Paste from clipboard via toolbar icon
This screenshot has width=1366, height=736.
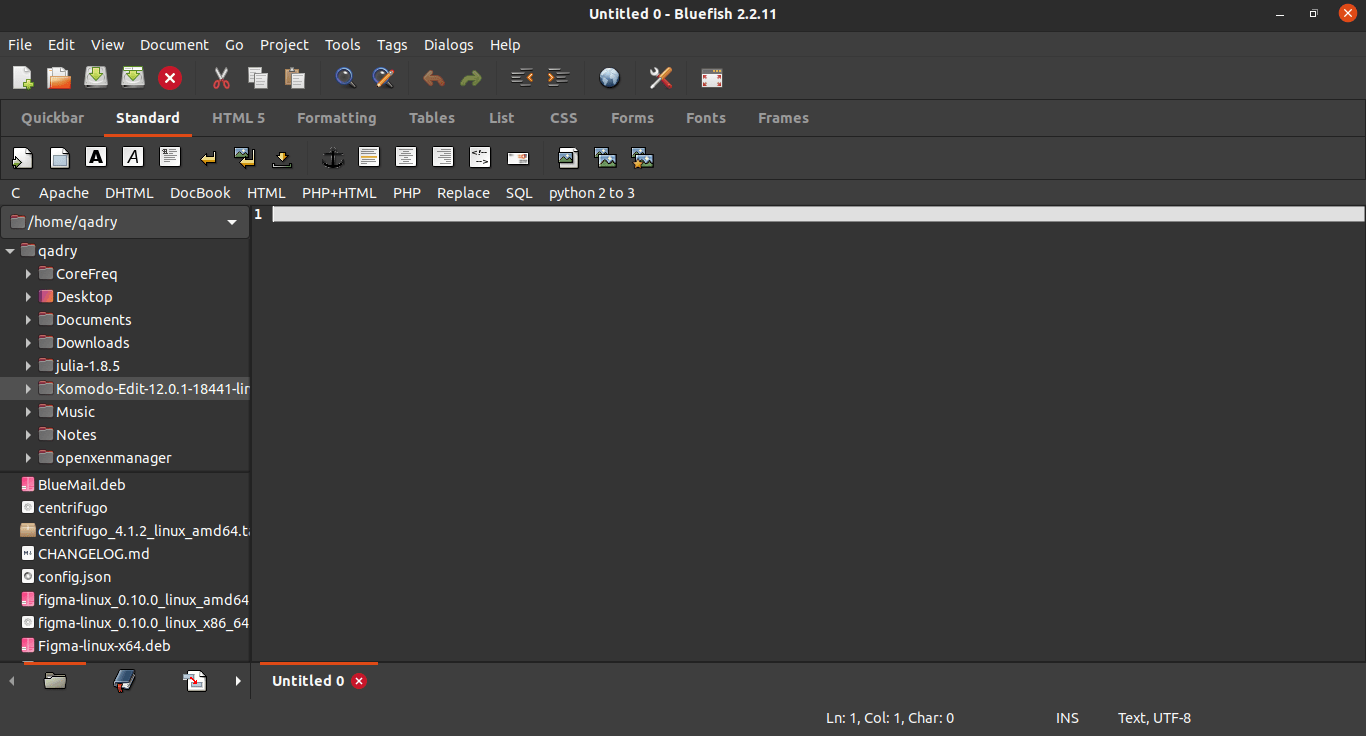click(295, 78)
